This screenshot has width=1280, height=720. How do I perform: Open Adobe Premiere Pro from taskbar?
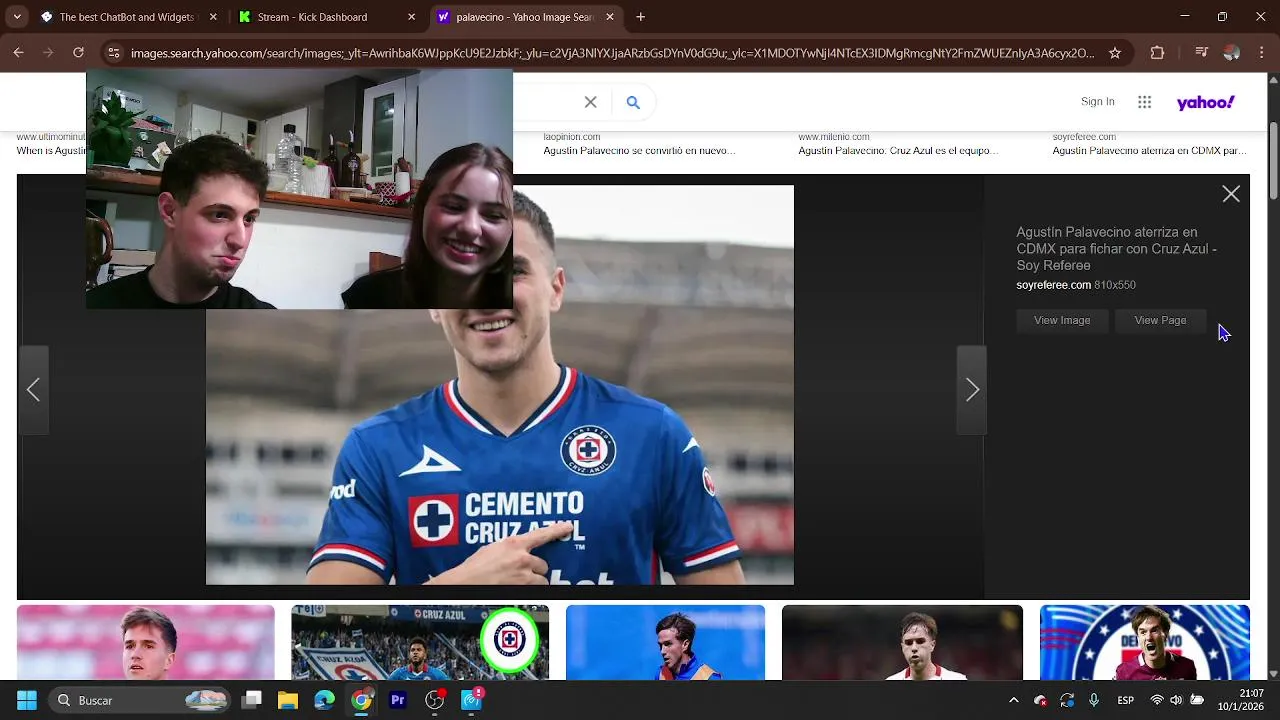(x=398, y=700)
